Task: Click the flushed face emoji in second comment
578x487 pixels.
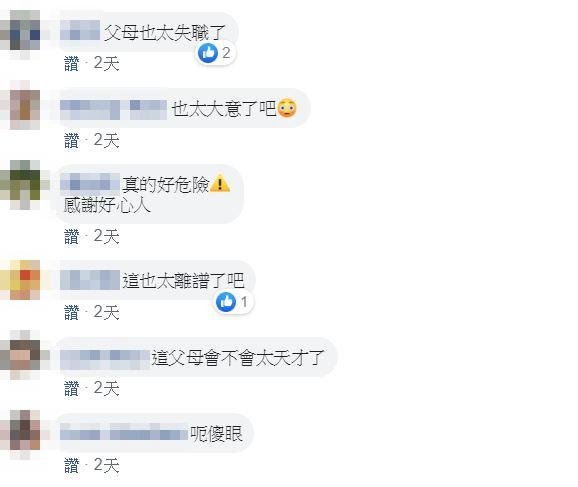Action: pyautogui.click(x=287, y=108)
